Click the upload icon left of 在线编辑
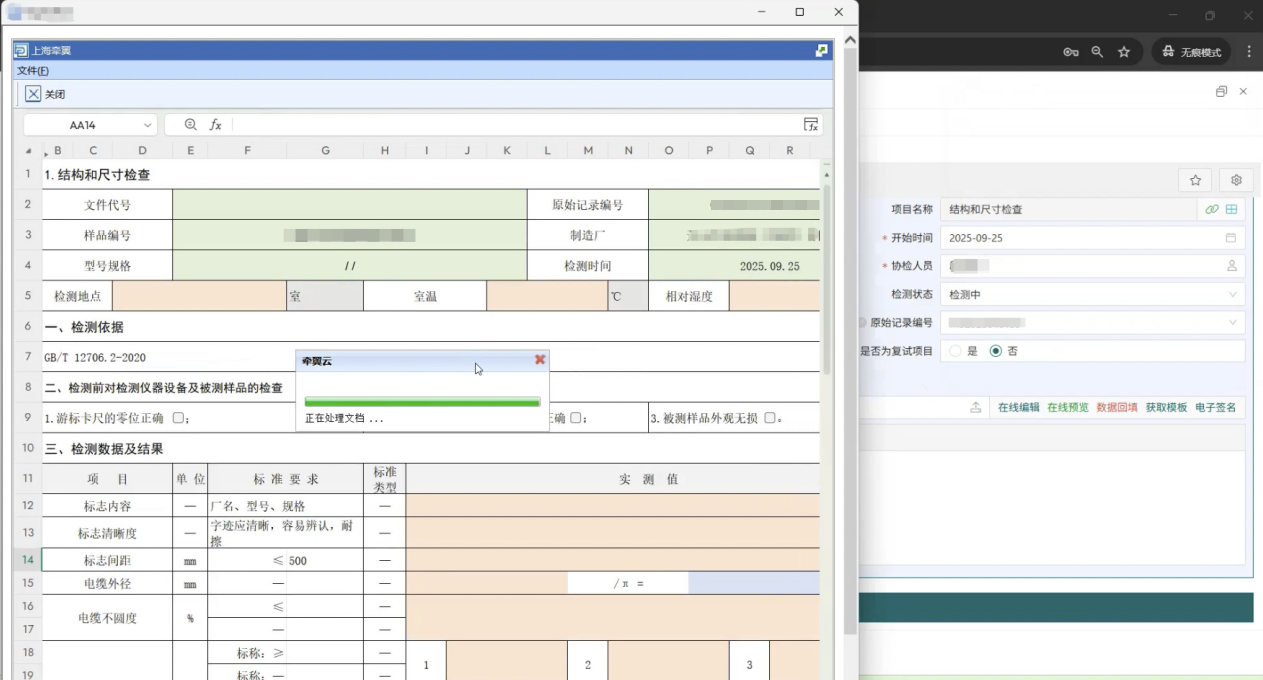The height and width of the screenshot is (680, 1263). click(976, 408)
